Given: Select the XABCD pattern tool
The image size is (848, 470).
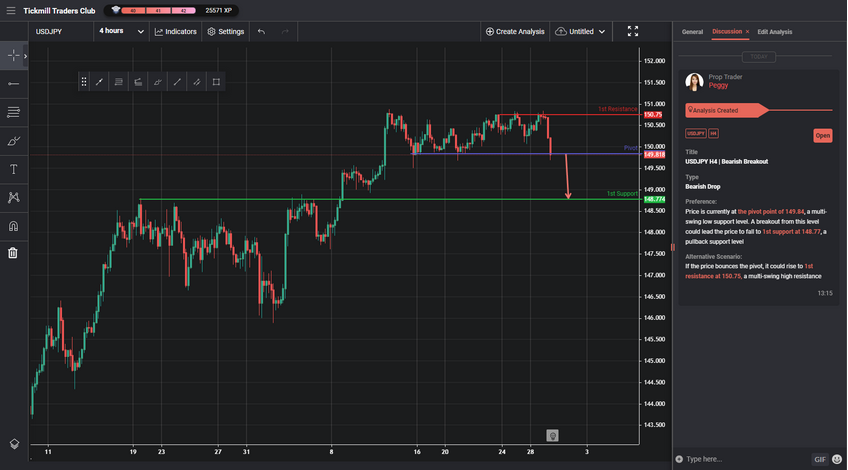Looking at the screenshot, I should pyautogui.click(x=14, y=197).
